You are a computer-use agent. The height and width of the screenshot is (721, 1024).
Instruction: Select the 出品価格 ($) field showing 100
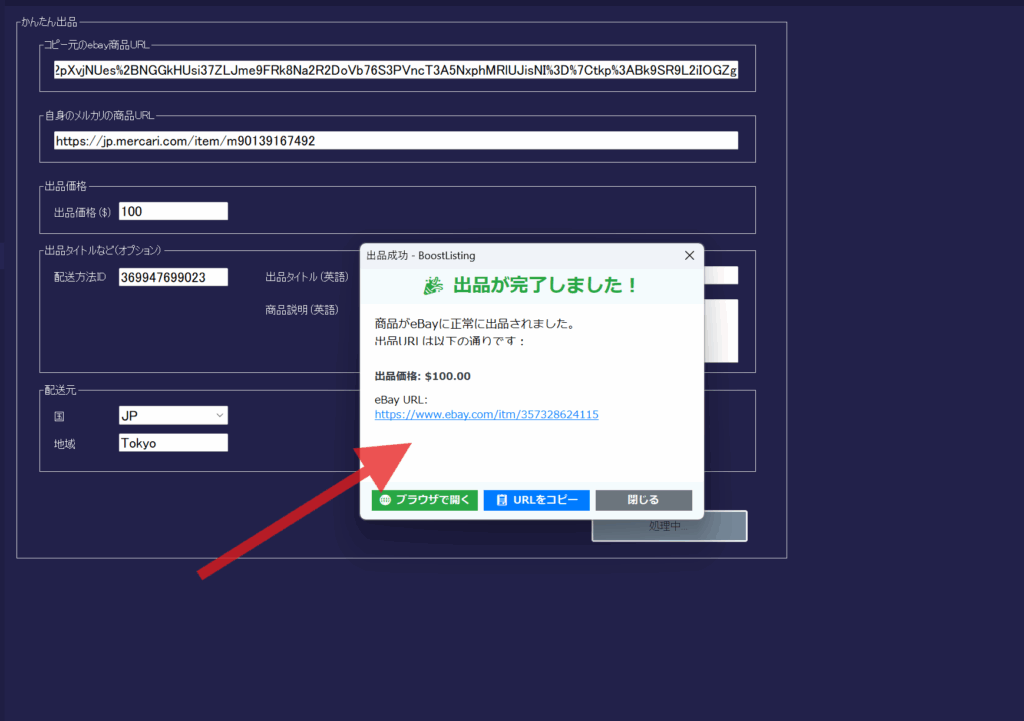point(173,211)
